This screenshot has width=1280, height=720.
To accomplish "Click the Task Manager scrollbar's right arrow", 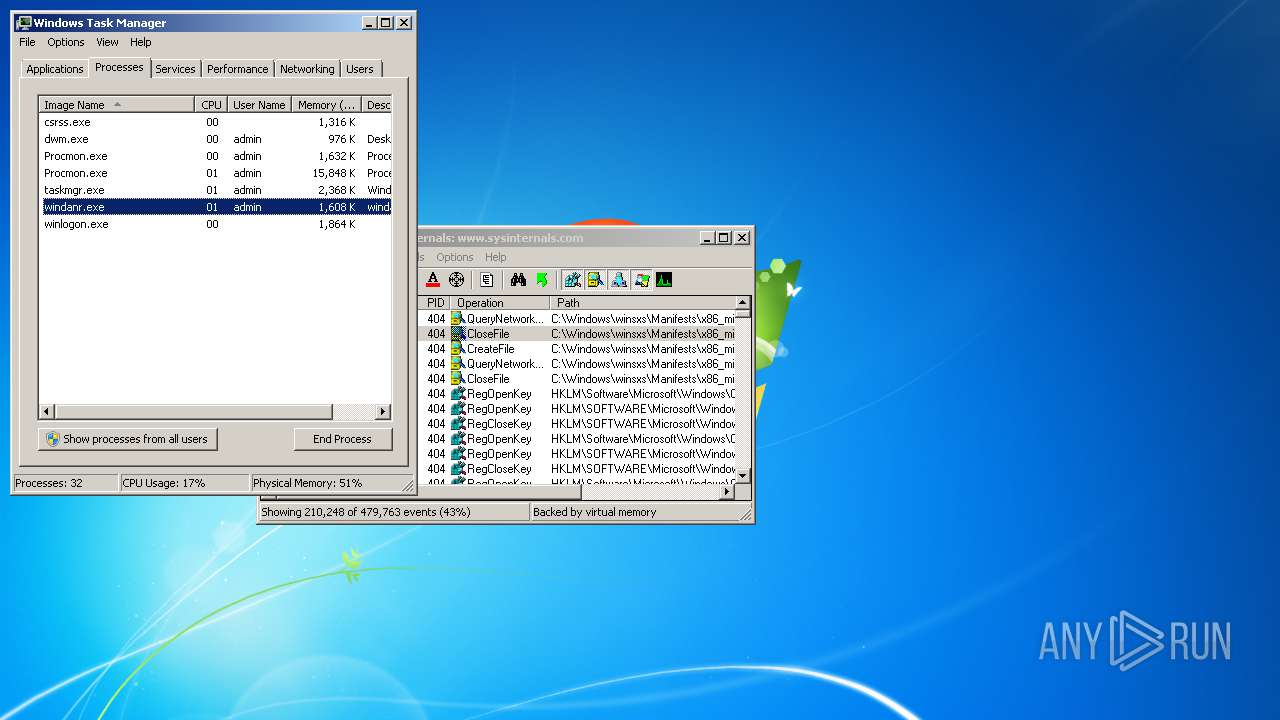I will pos(383,412).
